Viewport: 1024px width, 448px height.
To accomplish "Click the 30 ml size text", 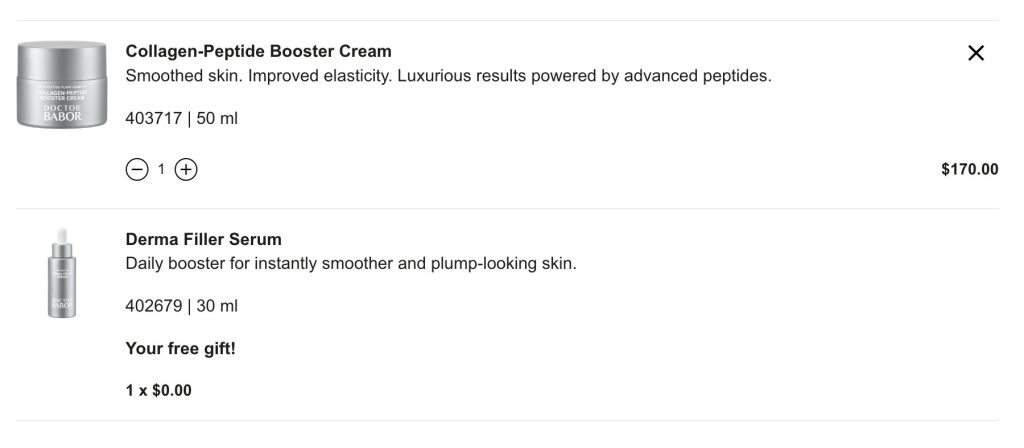I will pyautogui.click(x=217, y=306).
